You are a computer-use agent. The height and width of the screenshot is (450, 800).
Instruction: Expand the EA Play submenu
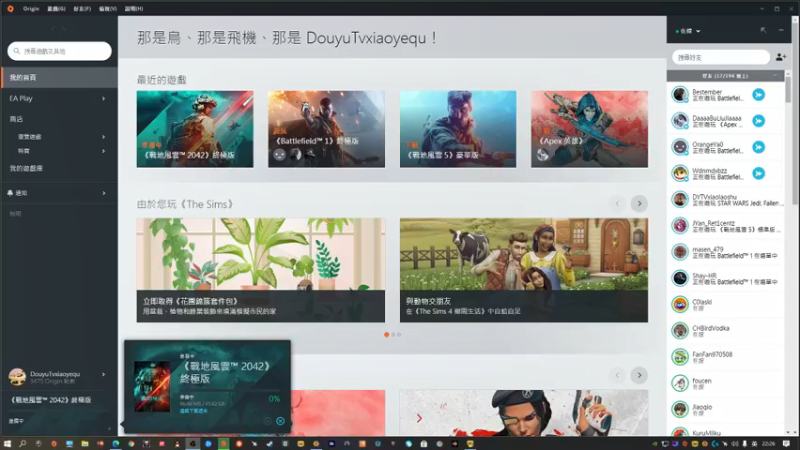point(104,98)
